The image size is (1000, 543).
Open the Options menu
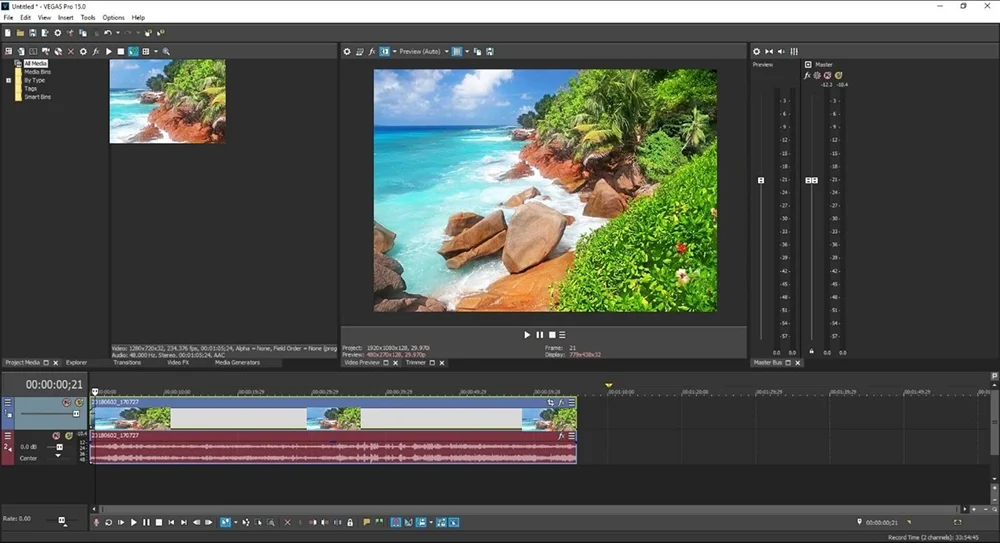[x=114, y=18]
